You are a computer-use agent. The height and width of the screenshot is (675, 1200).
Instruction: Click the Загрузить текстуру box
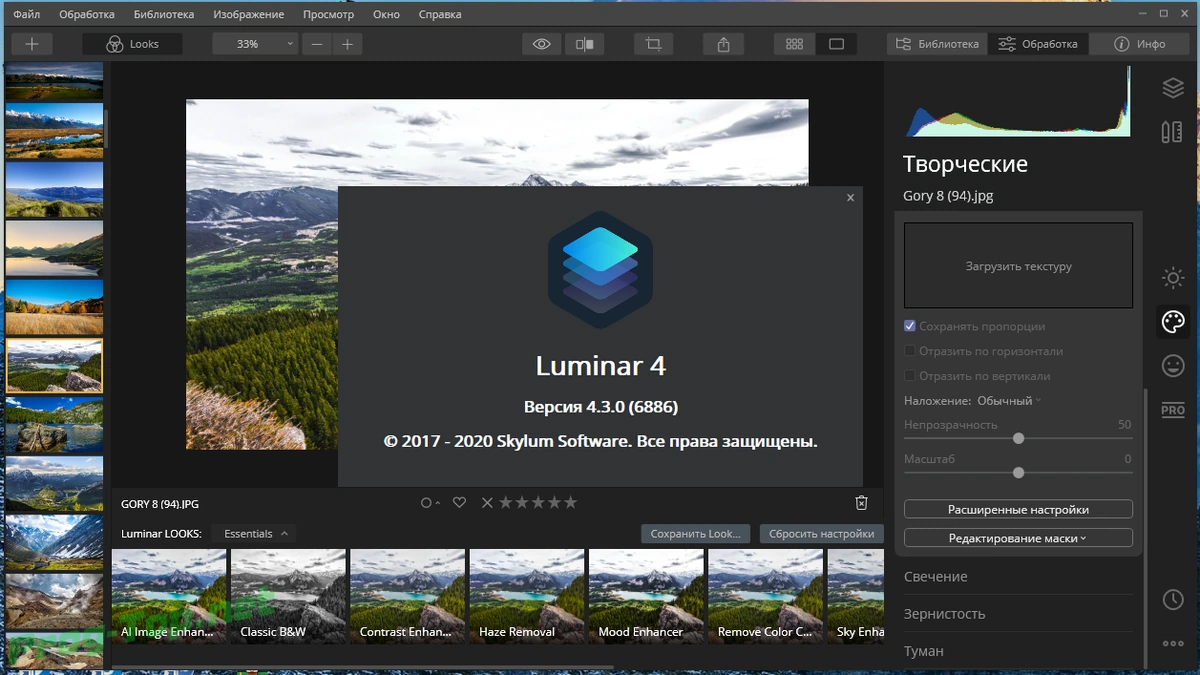point(1018,265)
